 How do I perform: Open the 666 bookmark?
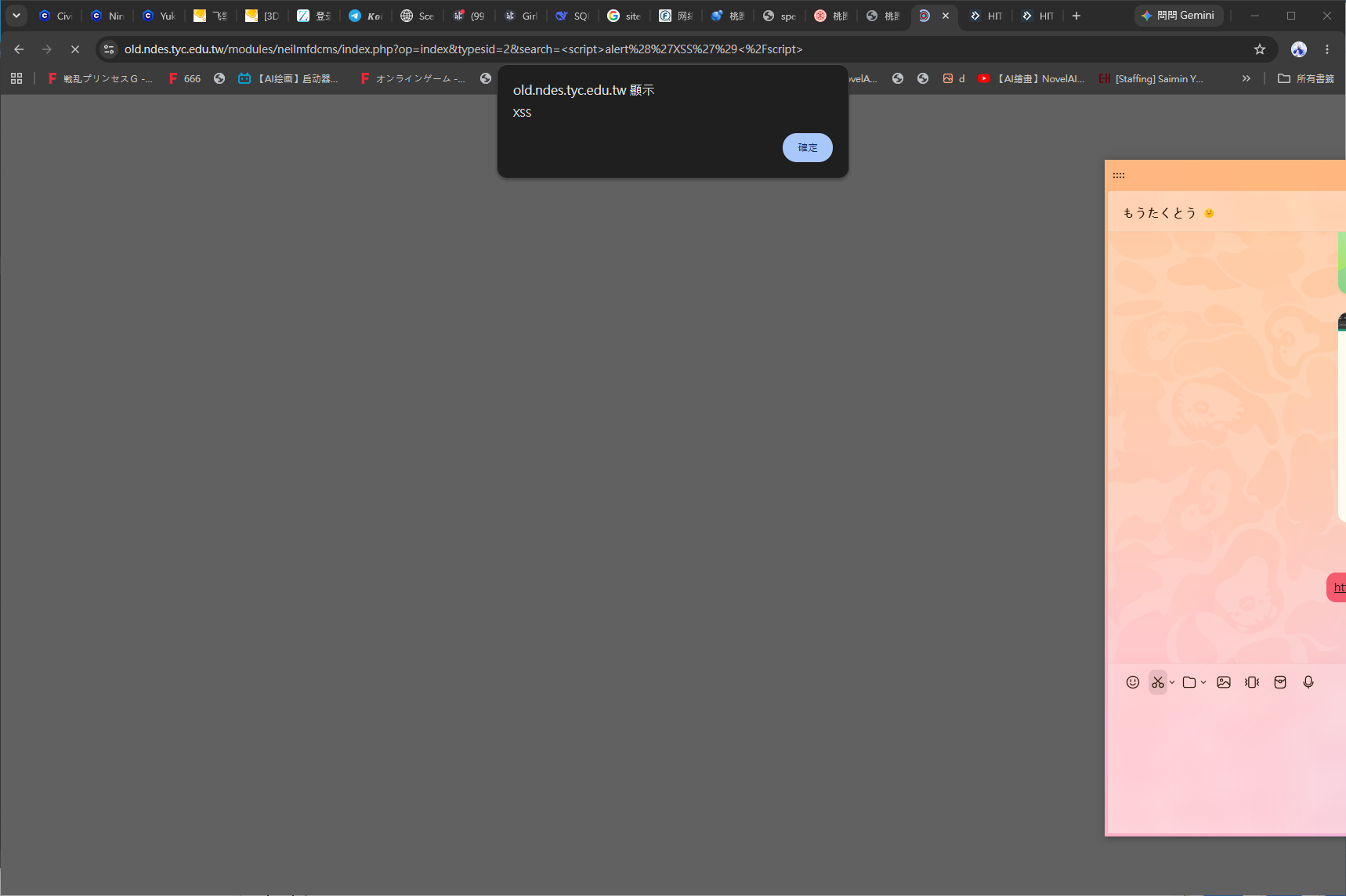click(185, 78)
